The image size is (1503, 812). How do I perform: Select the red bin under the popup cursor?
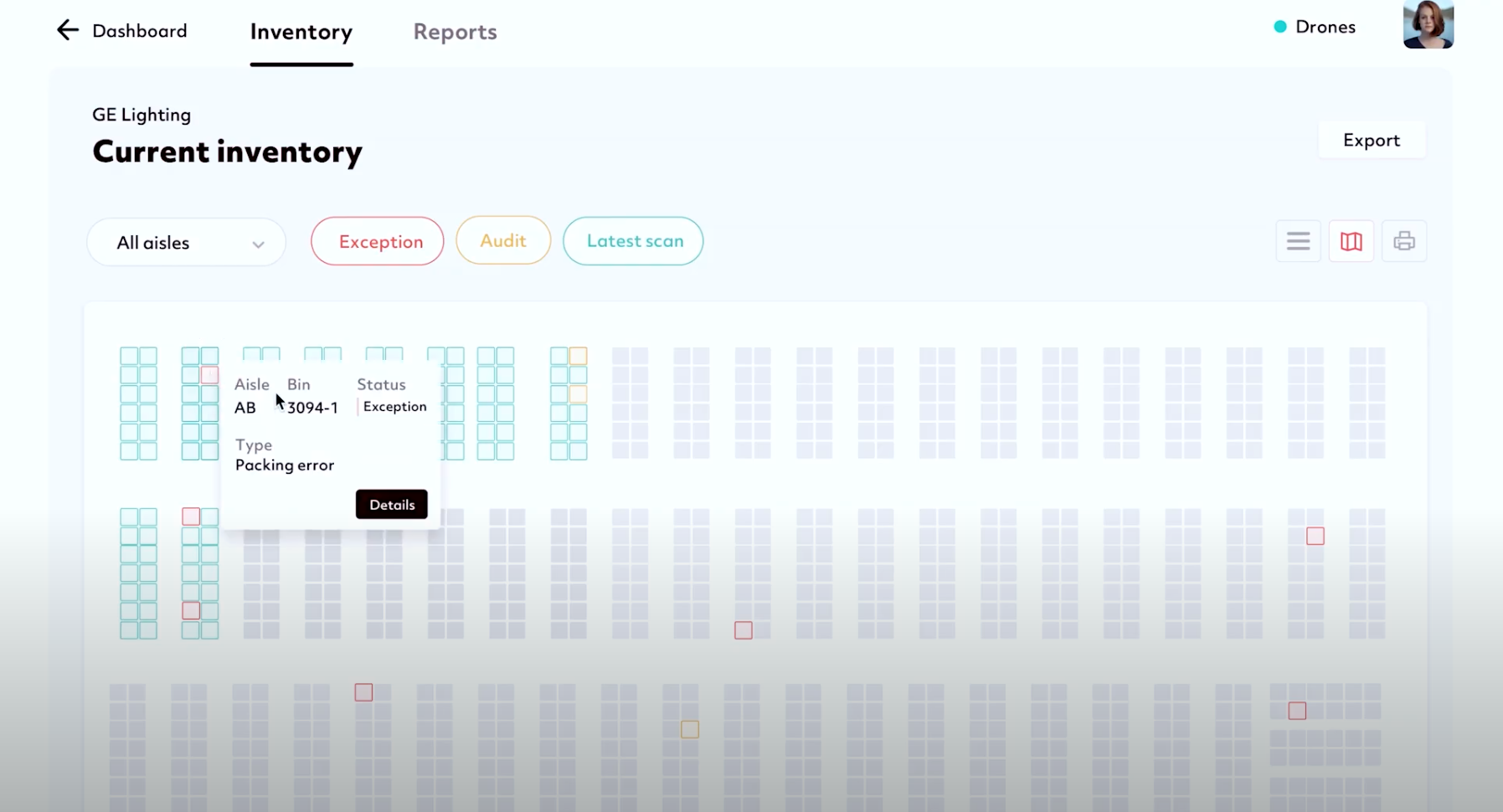coord(209,374)
